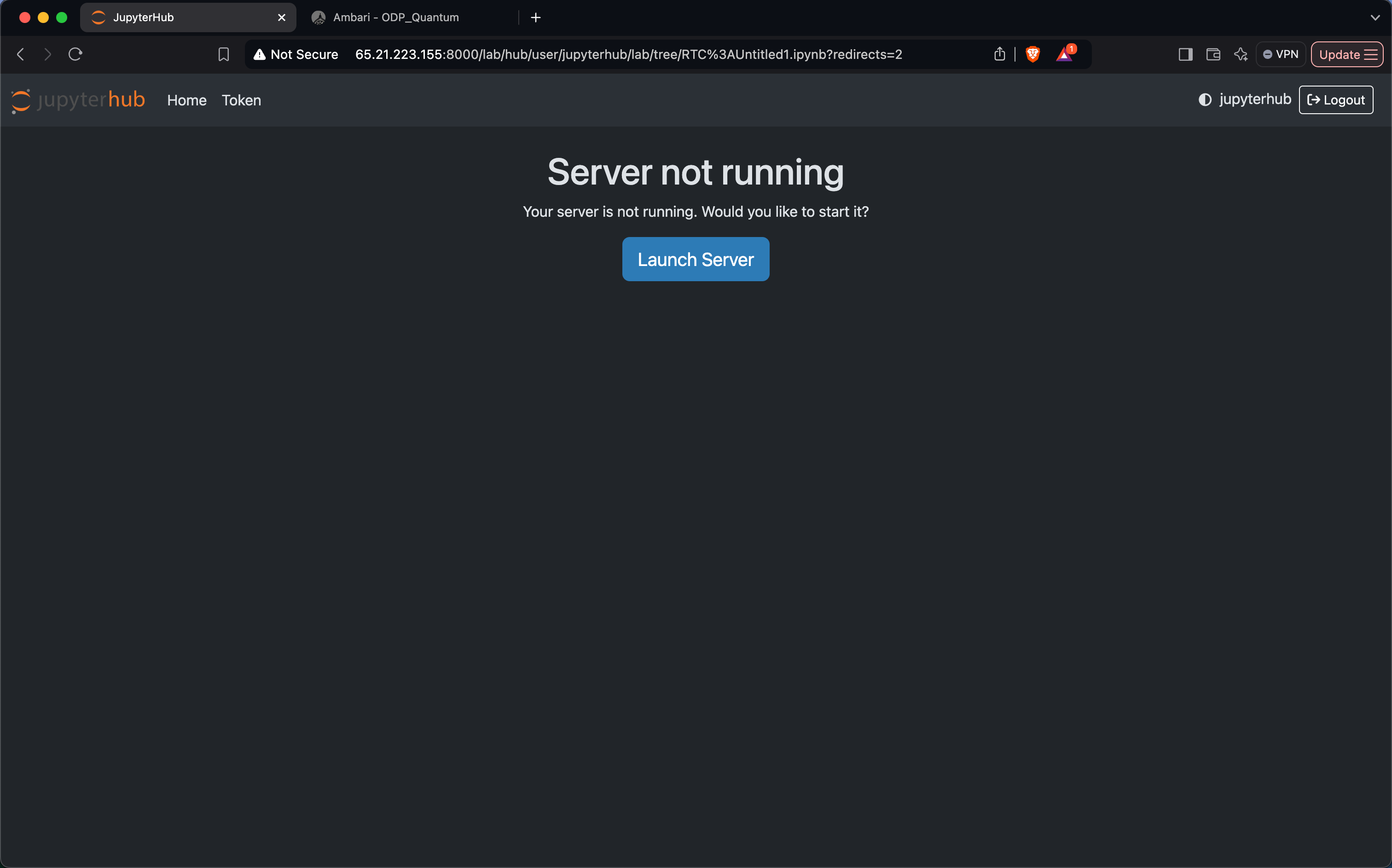The image size is (1392, 868).
Task: Click the Not Secure warning indicator
Action: [x=296, y=54]
